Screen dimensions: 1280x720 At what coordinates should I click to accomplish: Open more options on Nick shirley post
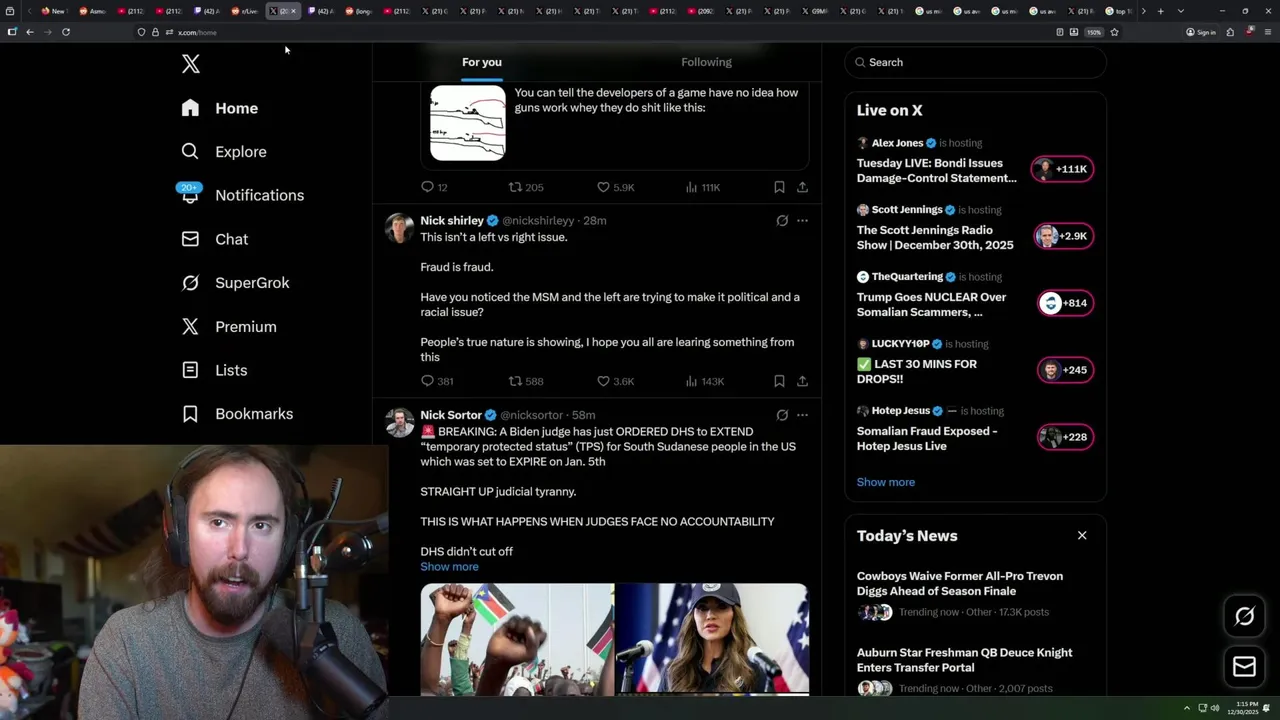pyautogui.click(x=802, y=220)
